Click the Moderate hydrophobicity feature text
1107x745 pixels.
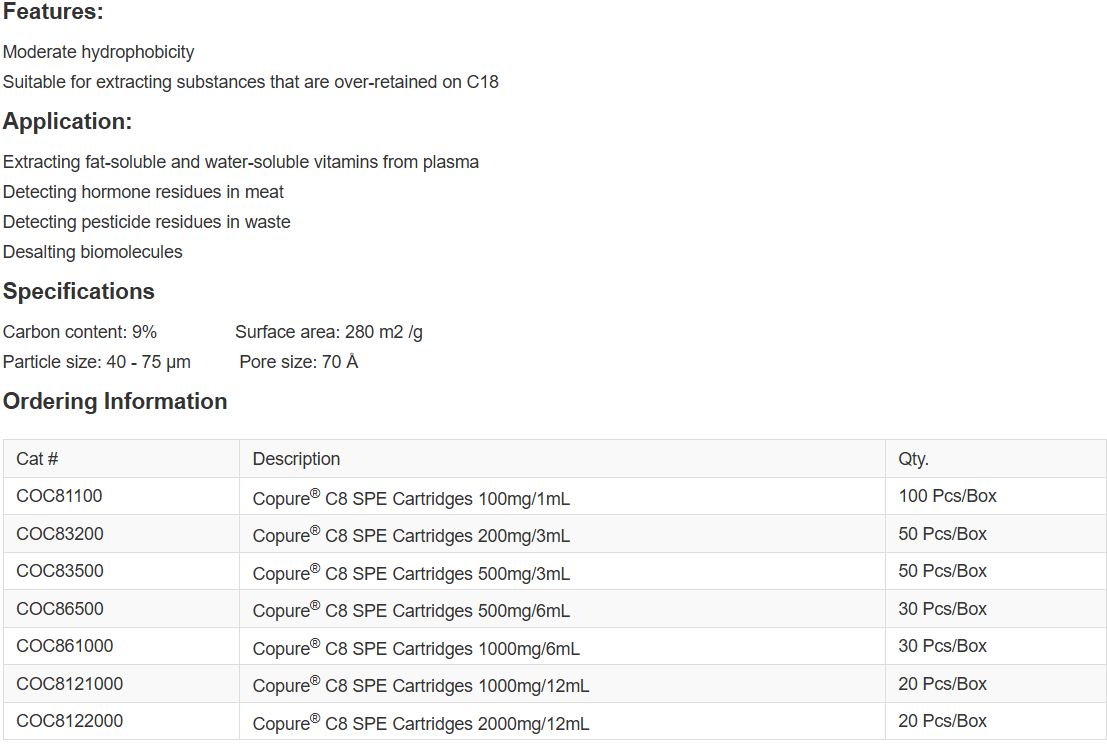pos(99,52)
